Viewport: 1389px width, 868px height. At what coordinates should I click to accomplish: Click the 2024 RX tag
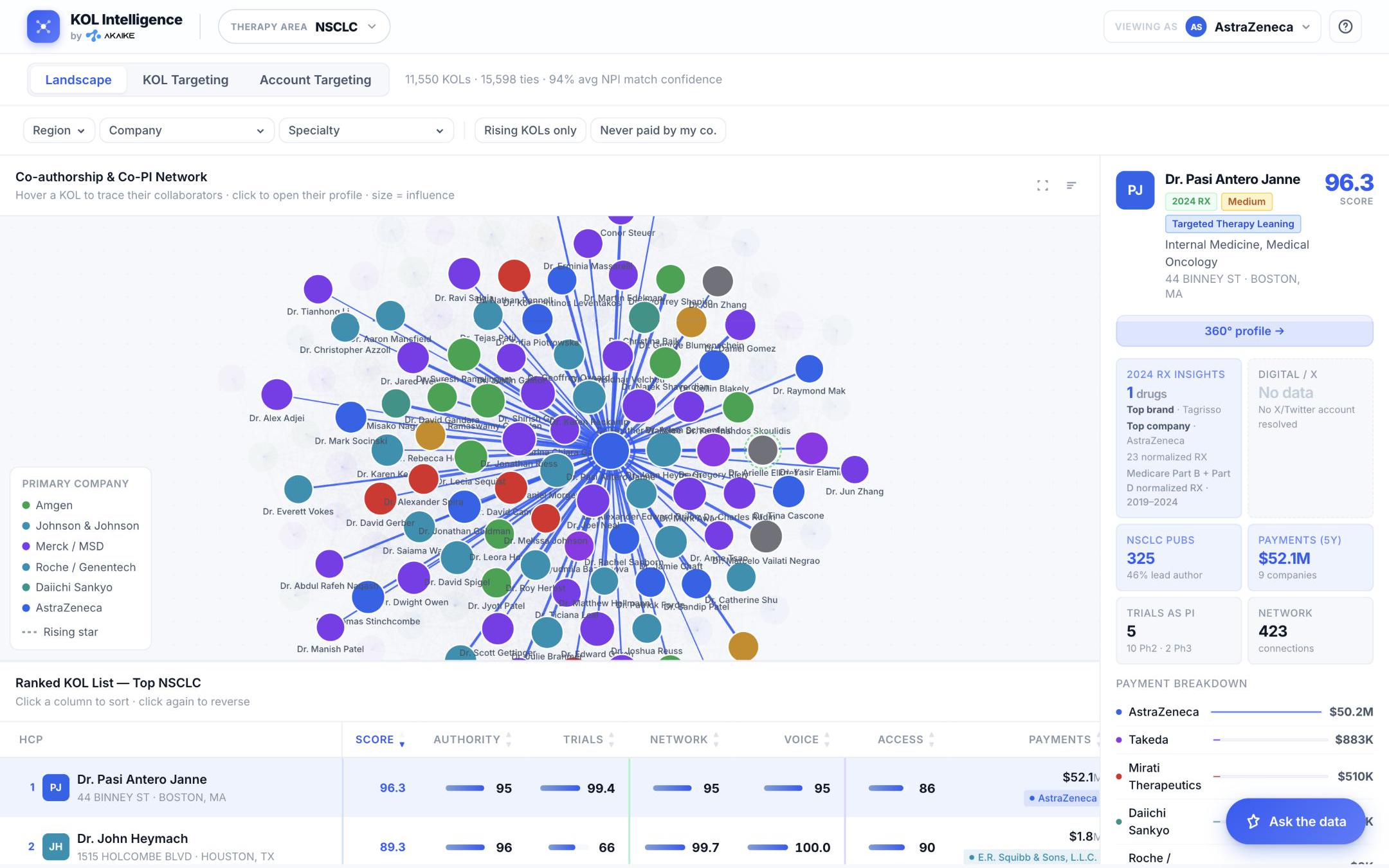(1191, 201)
